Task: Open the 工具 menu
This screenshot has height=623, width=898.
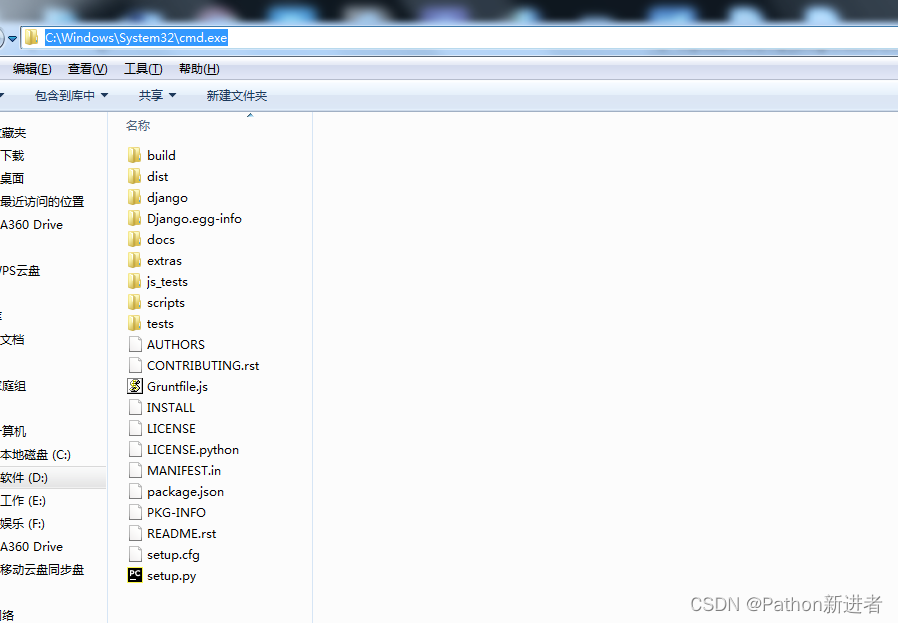Action: click(143, 68)
